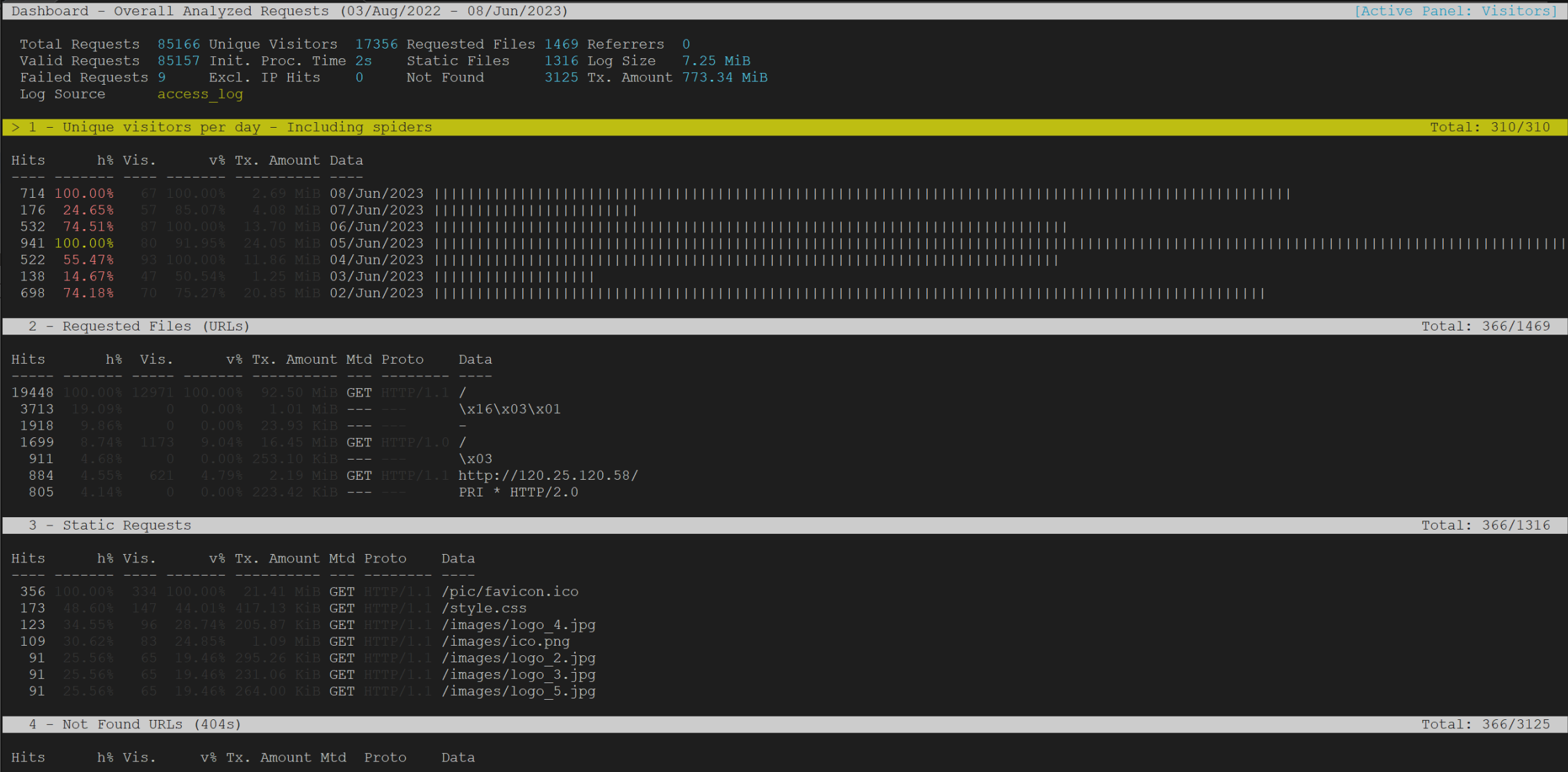Select the /images/logo_2.jpg static file

(518, 659)
